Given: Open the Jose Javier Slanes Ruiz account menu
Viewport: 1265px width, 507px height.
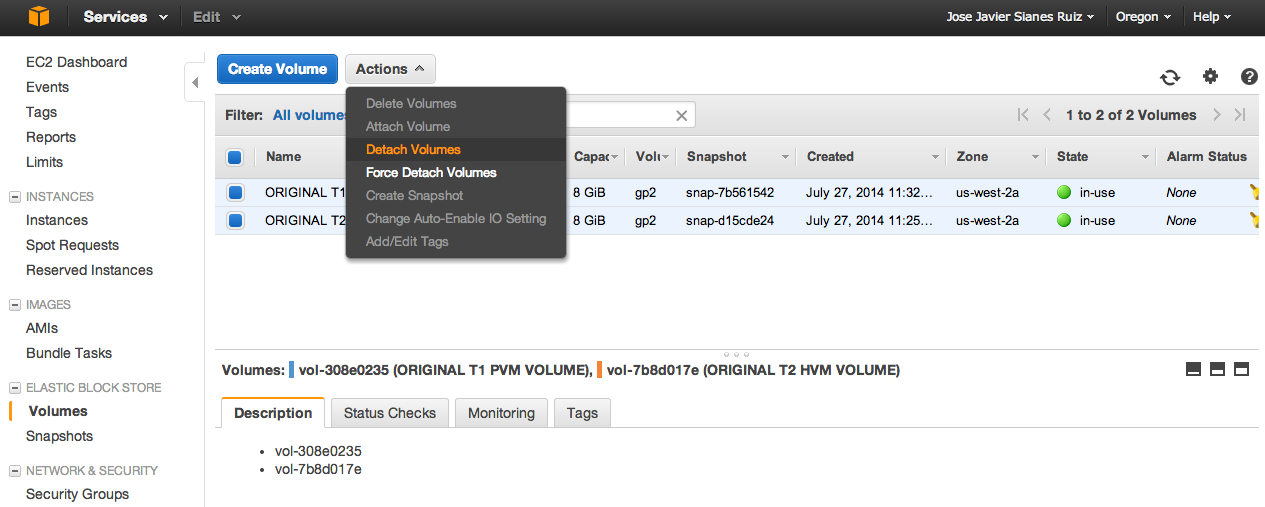Looking at the screenshot, I should click(1020, 17).
